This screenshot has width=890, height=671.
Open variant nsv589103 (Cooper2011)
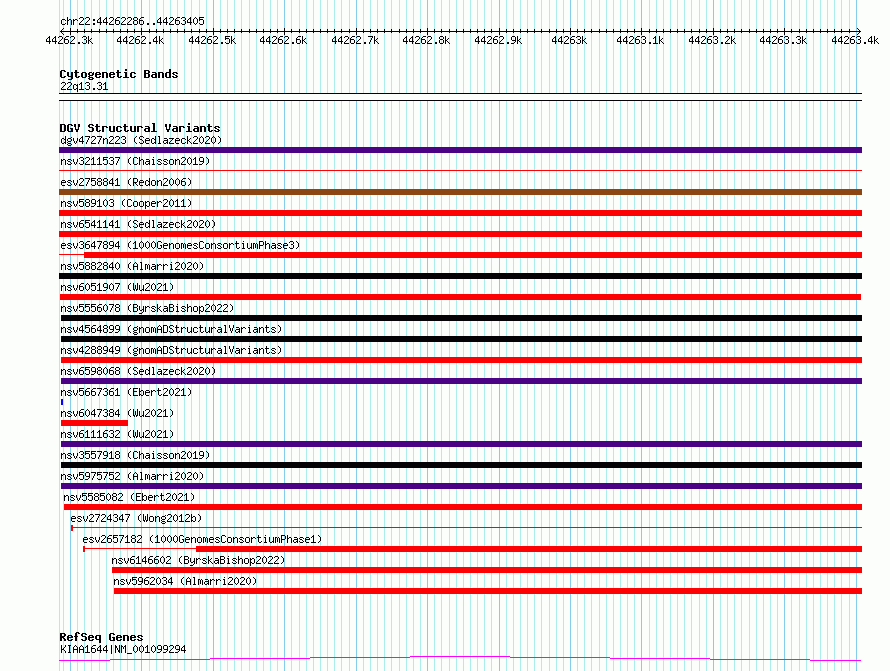(x=126, y=203)
